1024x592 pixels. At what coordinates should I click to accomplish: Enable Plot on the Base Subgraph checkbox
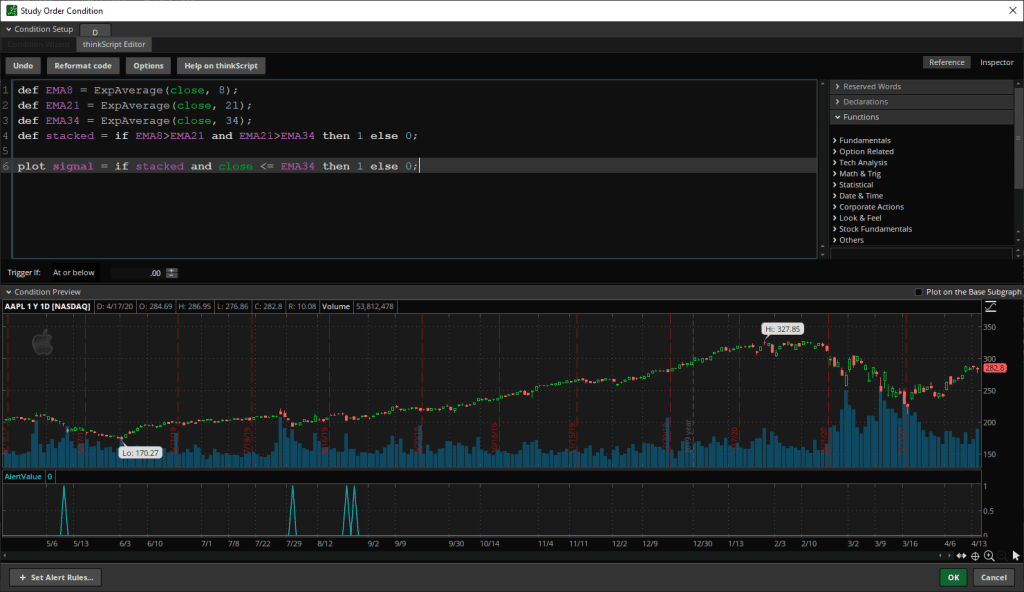tap(919, 292)
